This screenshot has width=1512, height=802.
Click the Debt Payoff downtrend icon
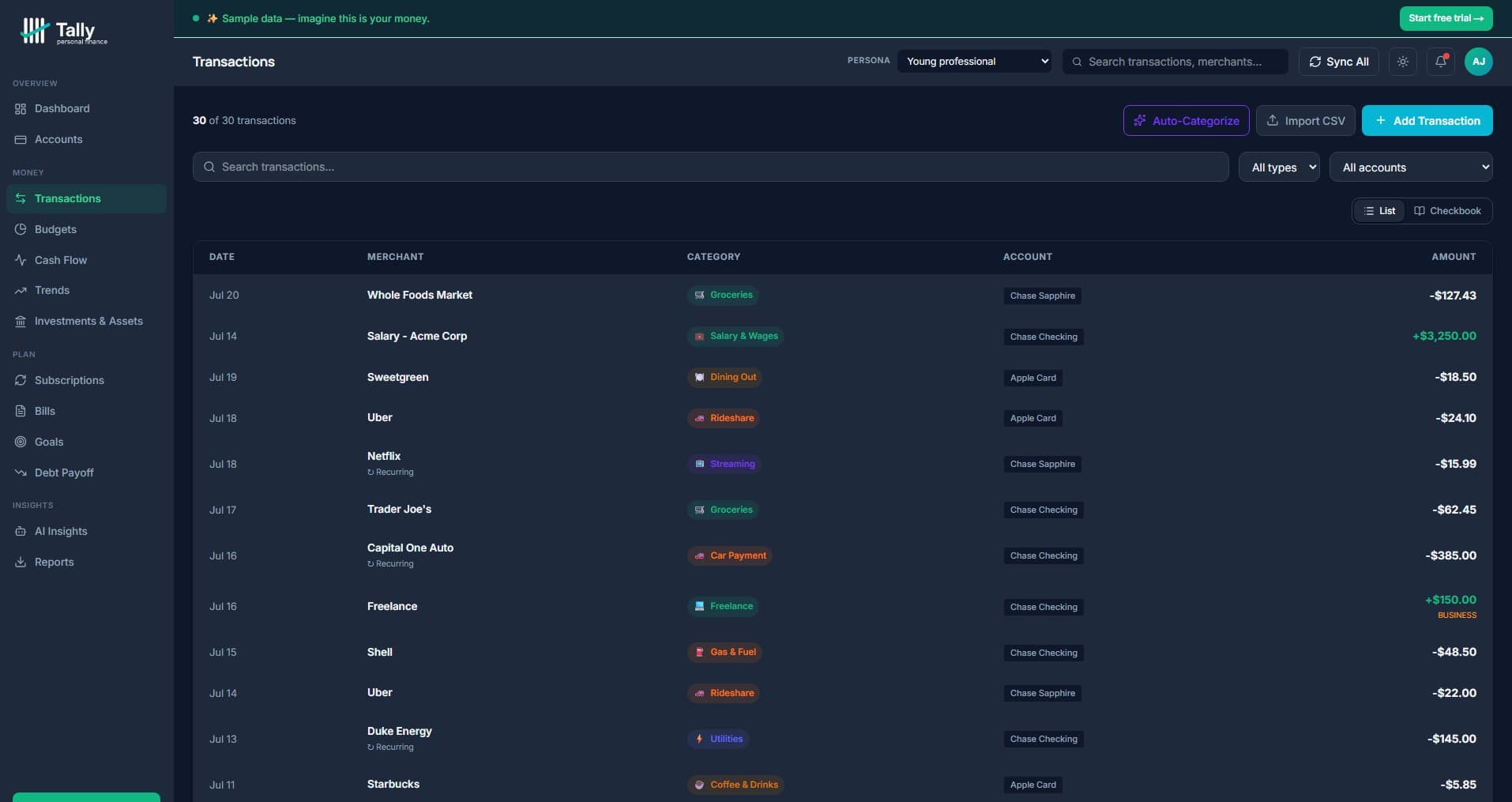21,473
